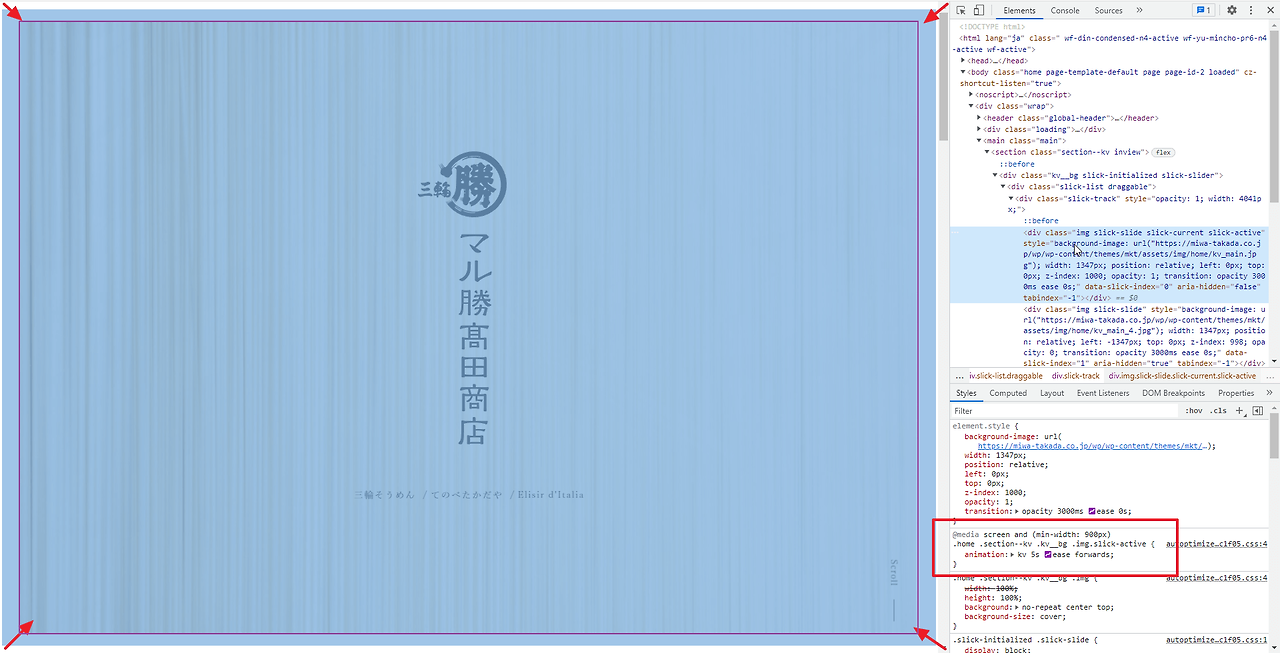Expand the head element node
Screen dimensions: 1280x653
click(963, 60)
